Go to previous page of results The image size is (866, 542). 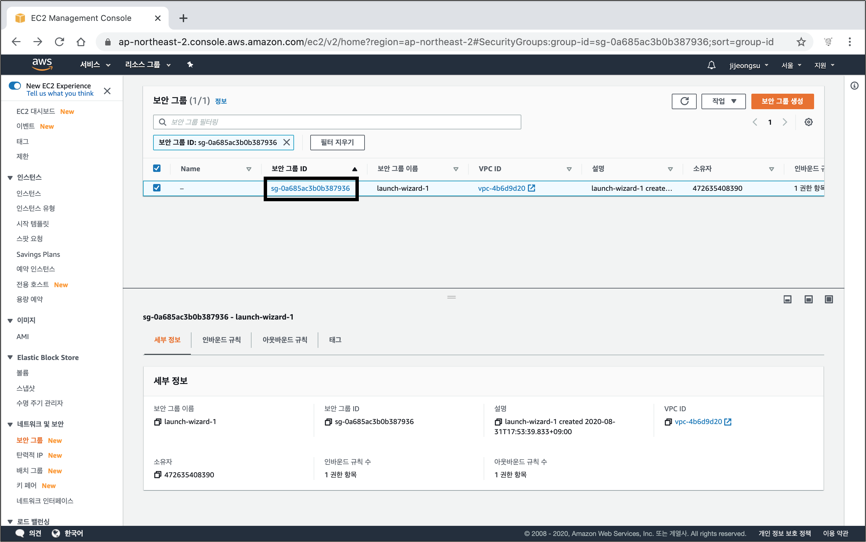coord(754,122)
